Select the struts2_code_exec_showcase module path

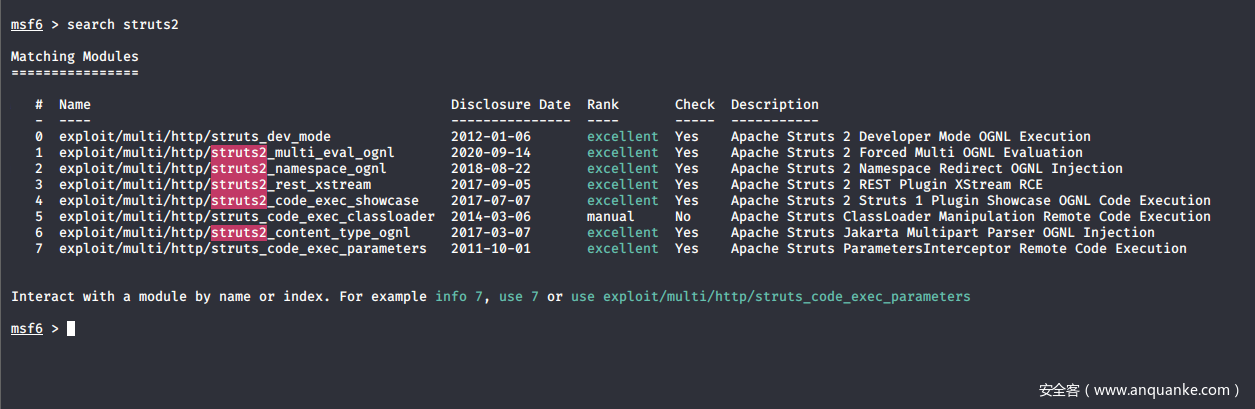238,200
